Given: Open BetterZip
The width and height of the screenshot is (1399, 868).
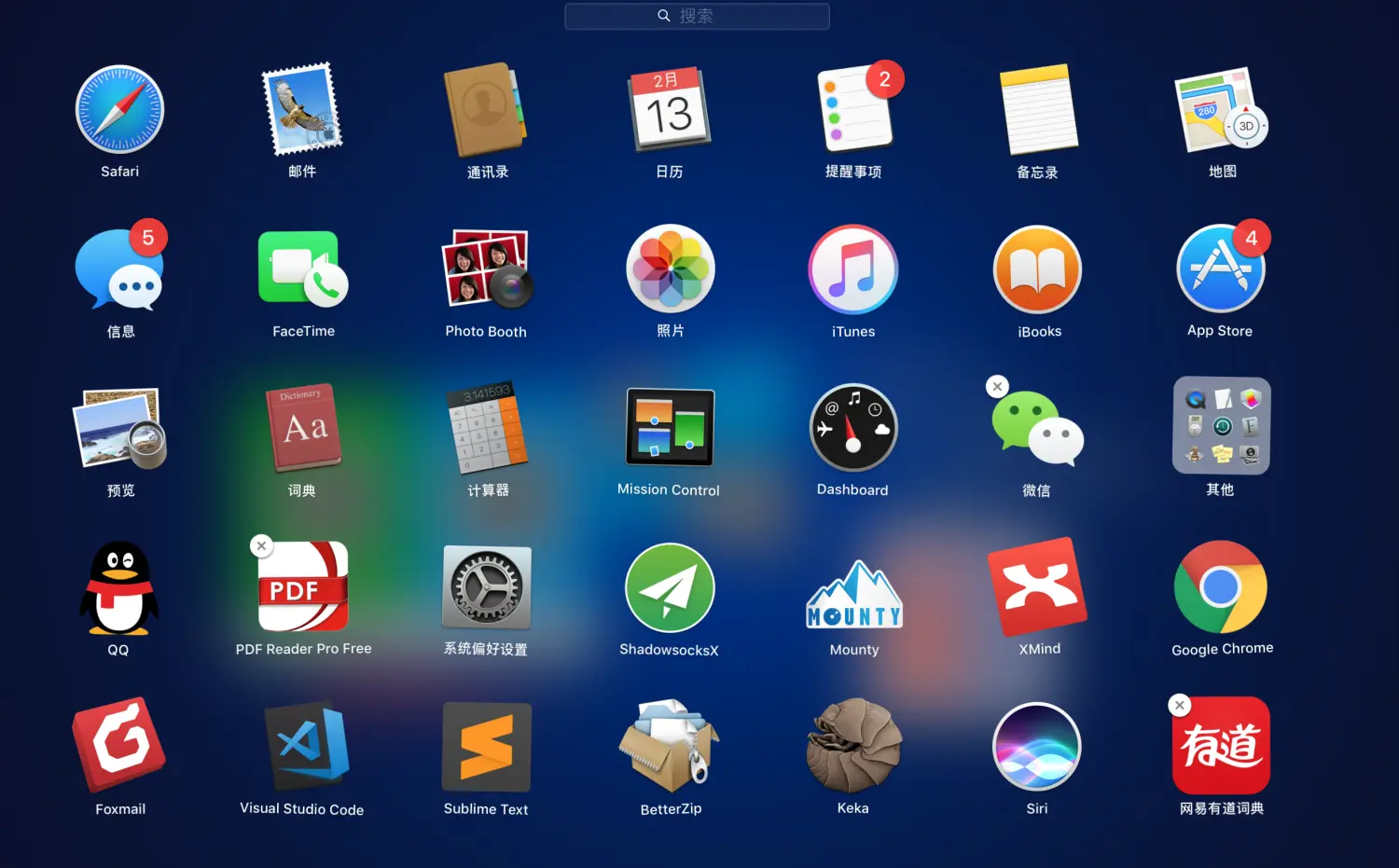Looking at the screenshot, I should (x=669, y=746).
